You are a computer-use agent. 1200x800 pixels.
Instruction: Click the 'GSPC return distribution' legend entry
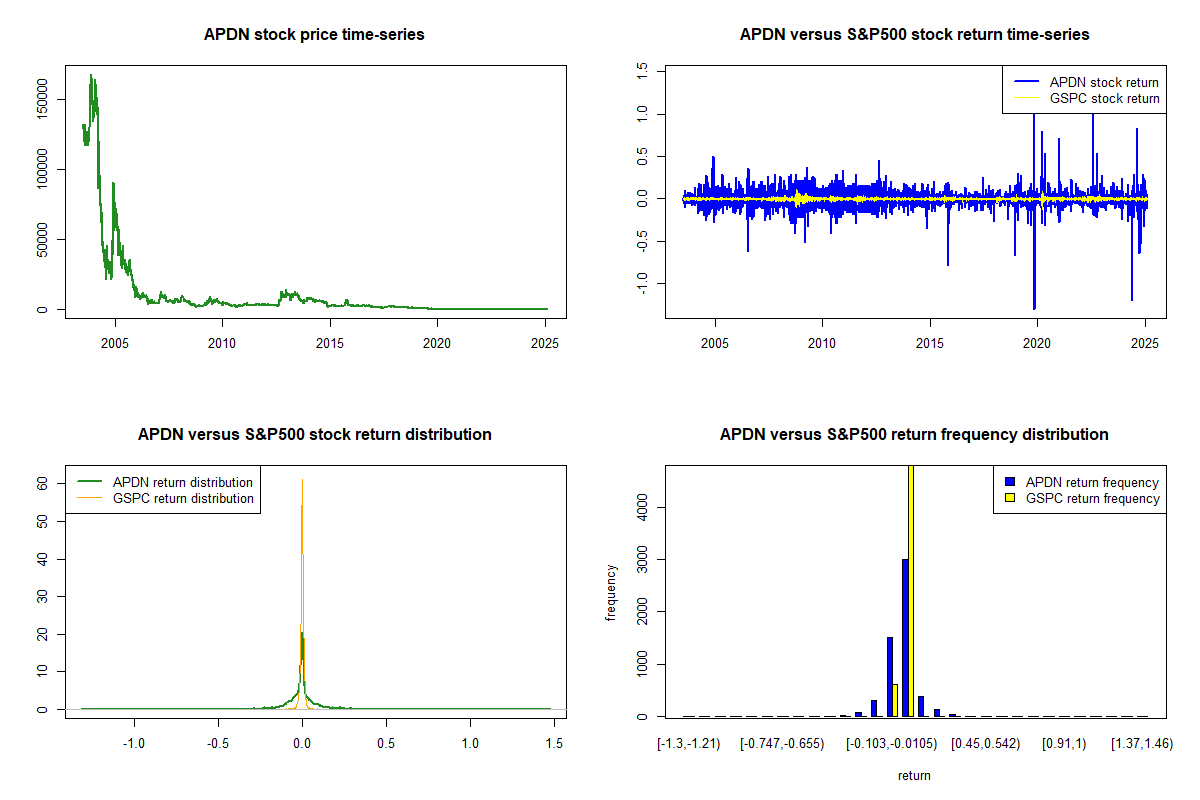pos(183,498)
